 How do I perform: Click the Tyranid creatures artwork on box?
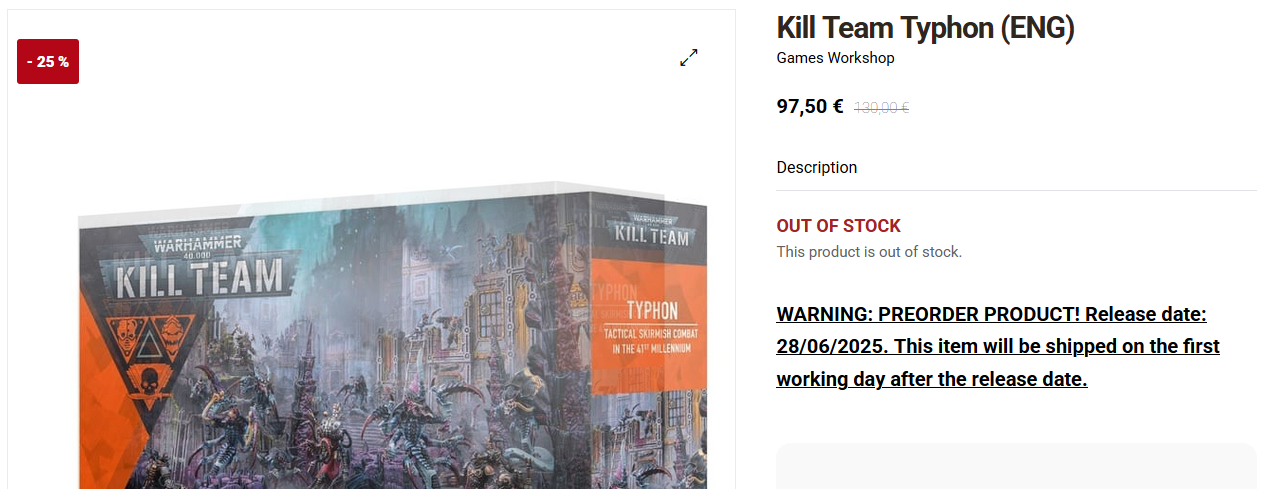pos(400,420)
